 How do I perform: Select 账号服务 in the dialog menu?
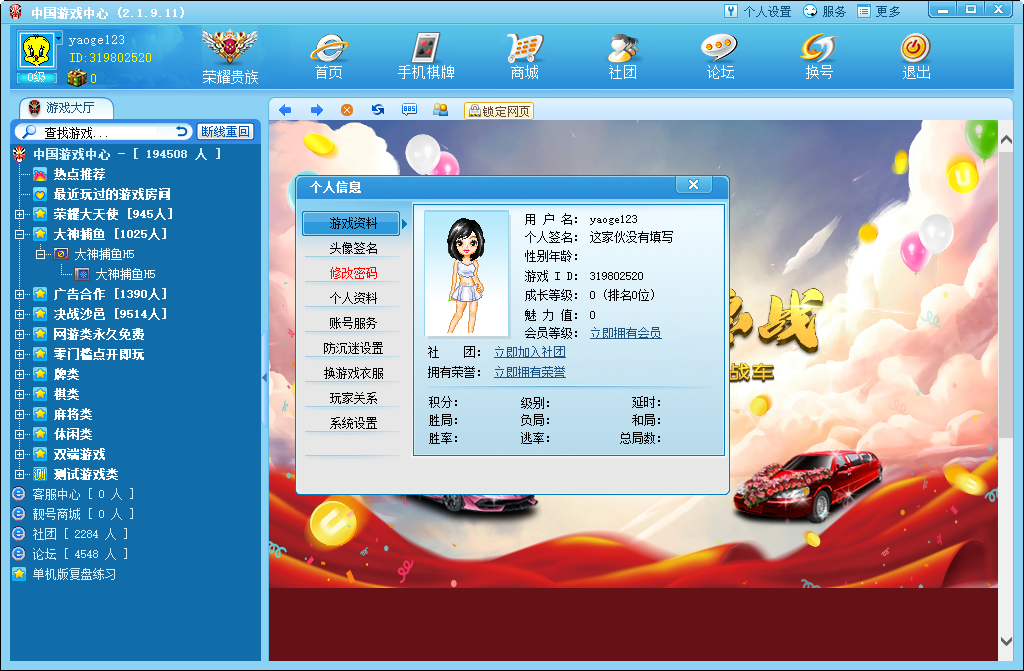click(353, 323)
